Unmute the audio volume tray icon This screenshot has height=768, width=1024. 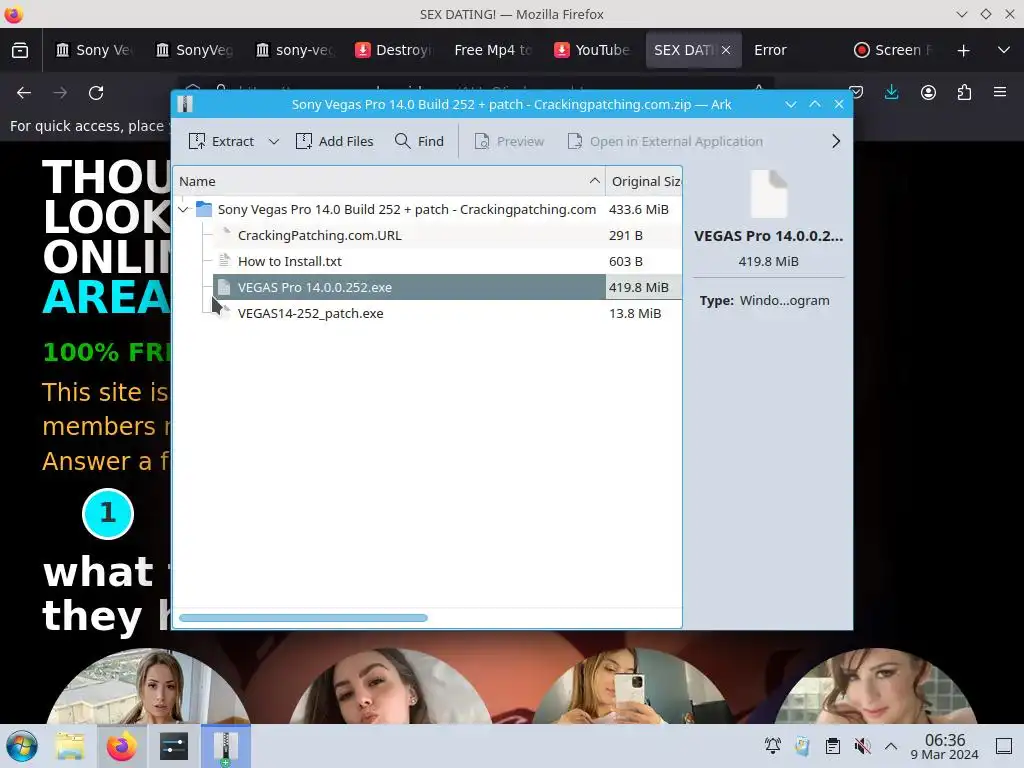click(863, 746)
